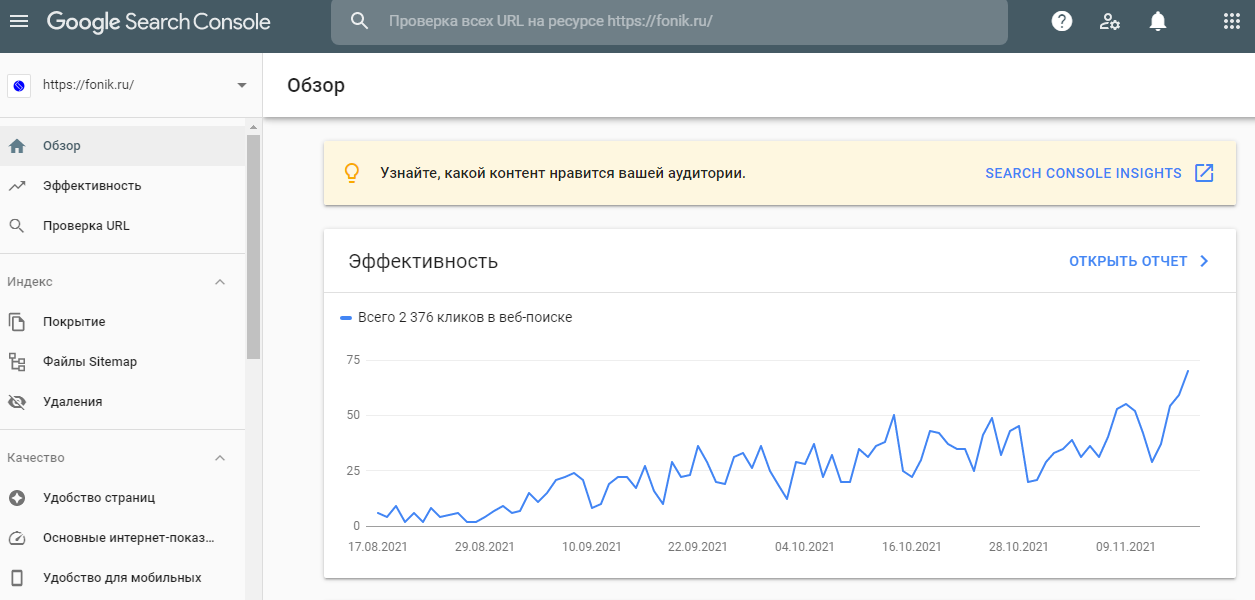Open users and settings icon
This screenshot has height=600, width=1255.
tap(1110, 21)
